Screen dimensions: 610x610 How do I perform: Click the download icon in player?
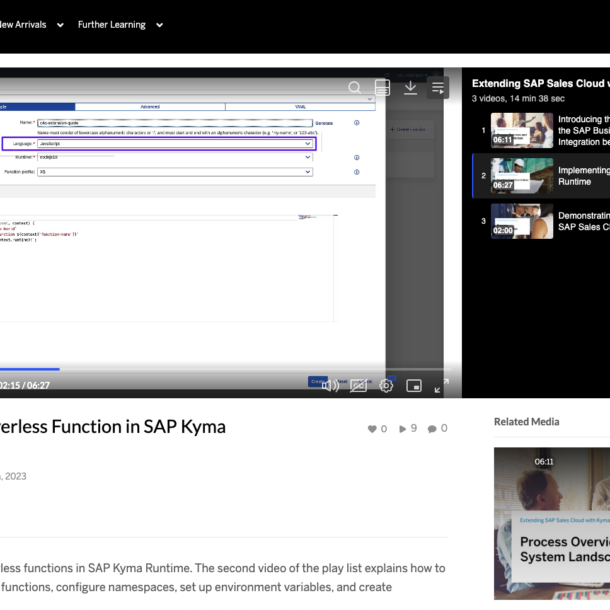pos(410,88)
